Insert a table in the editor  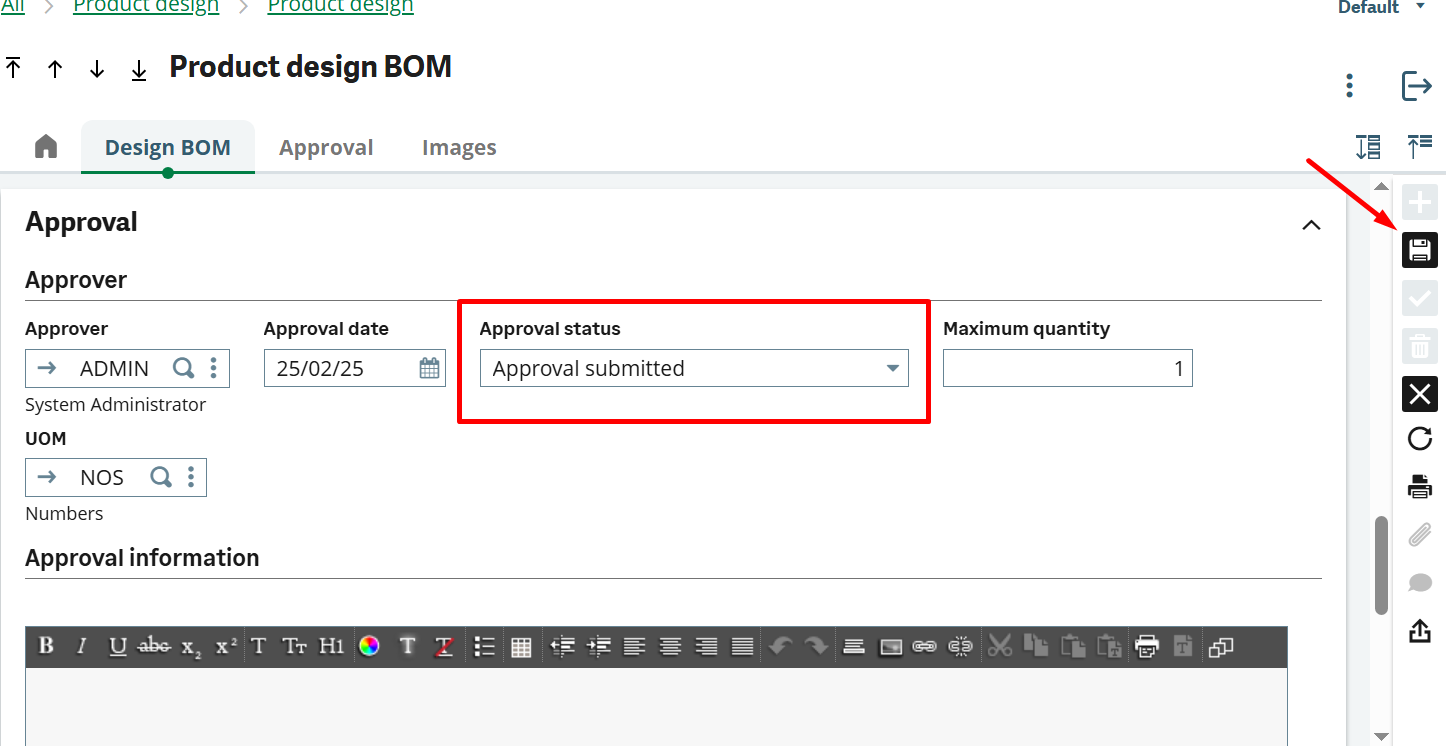tap(521, 647)
